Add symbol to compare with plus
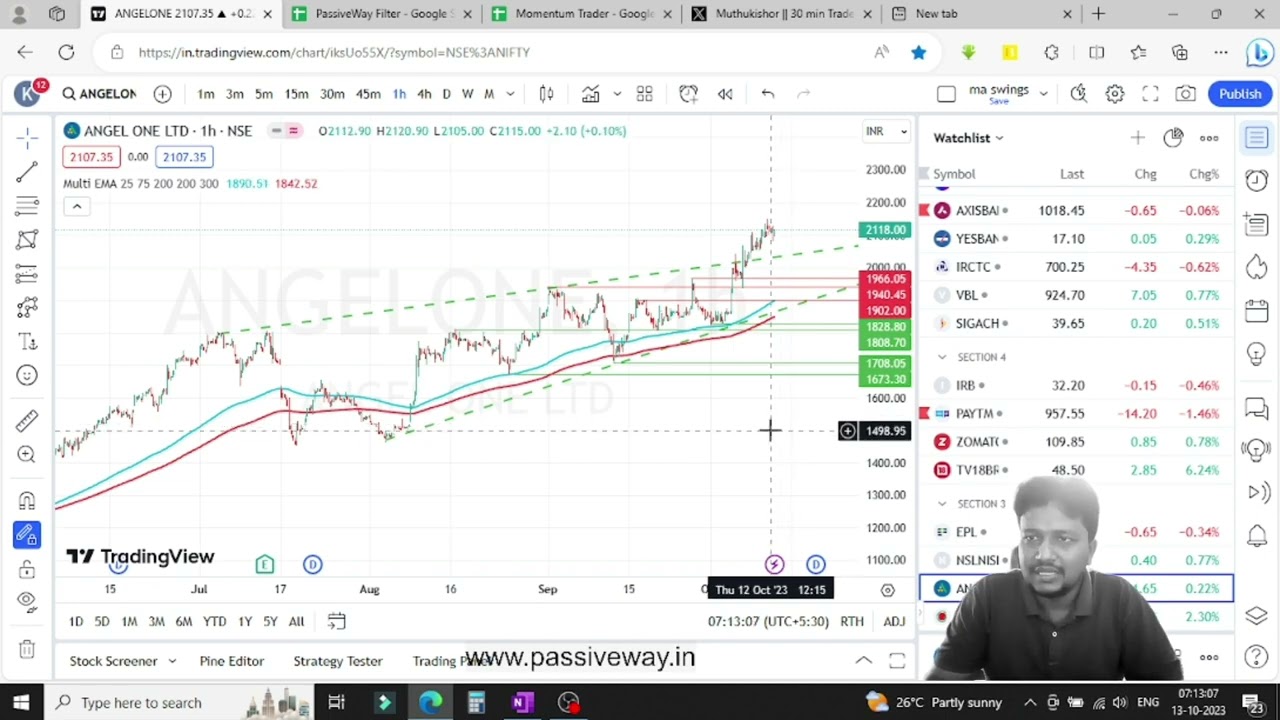 tap(162, 94)
